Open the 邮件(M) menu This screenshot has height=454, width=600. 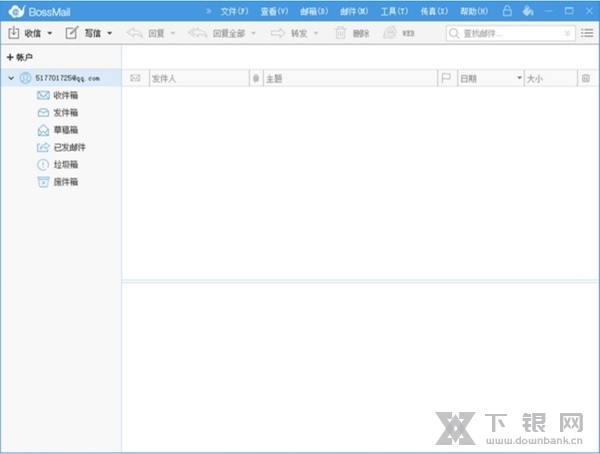354,11
